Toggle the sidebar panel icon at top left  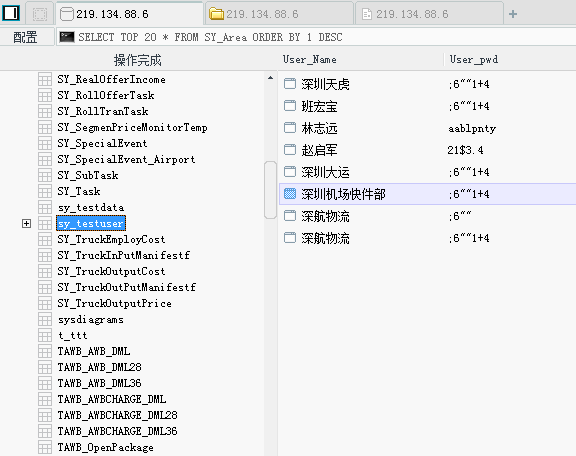11,14
